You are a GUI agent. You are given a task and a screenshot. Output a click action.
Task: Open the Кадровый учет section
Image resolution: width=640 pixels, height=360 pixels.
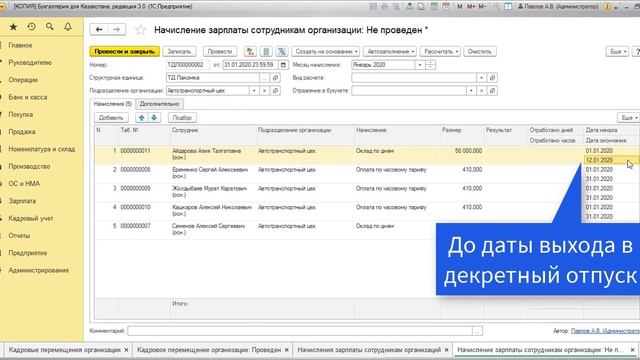point(31,218)
